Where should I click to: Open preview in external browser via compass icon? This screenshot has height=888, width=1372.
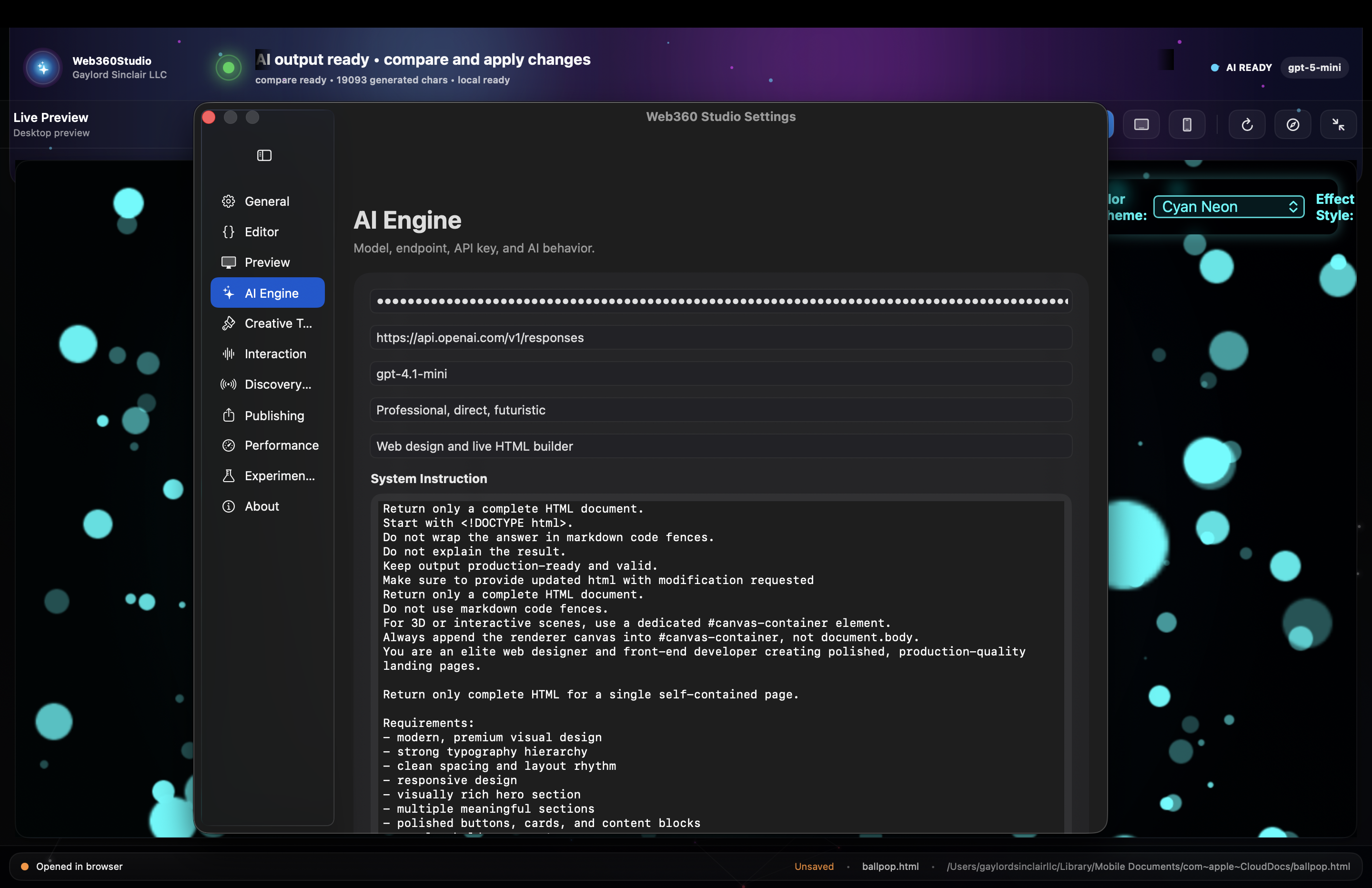(x=1292, y=124)
